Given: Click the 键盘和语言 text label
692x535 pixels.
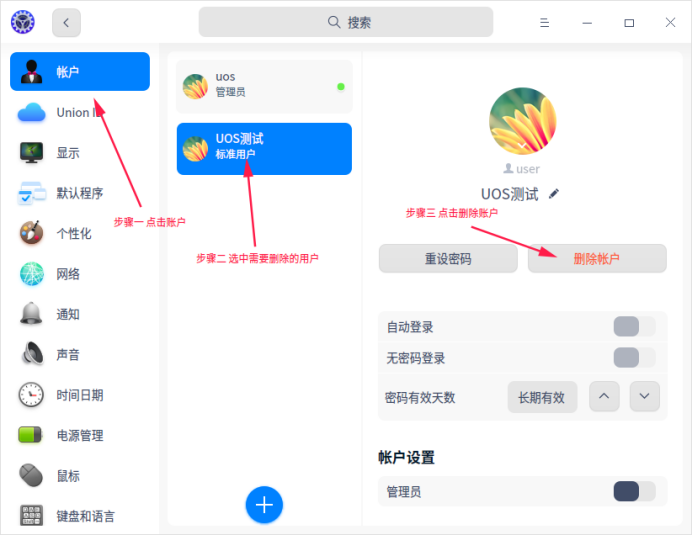Looking at the screenshot, I should pyautogui.click(x=86, y=516).
